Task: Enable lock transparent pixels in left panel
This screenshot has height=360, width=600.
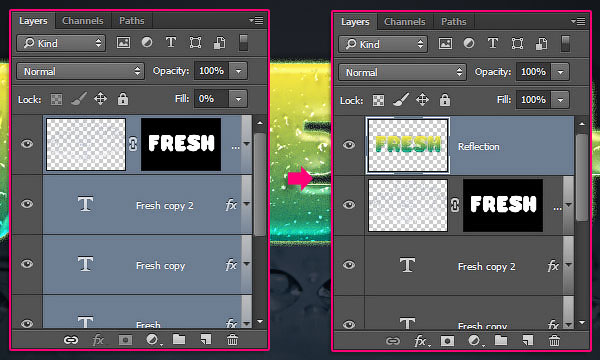Action: click(x=56, y=99)
